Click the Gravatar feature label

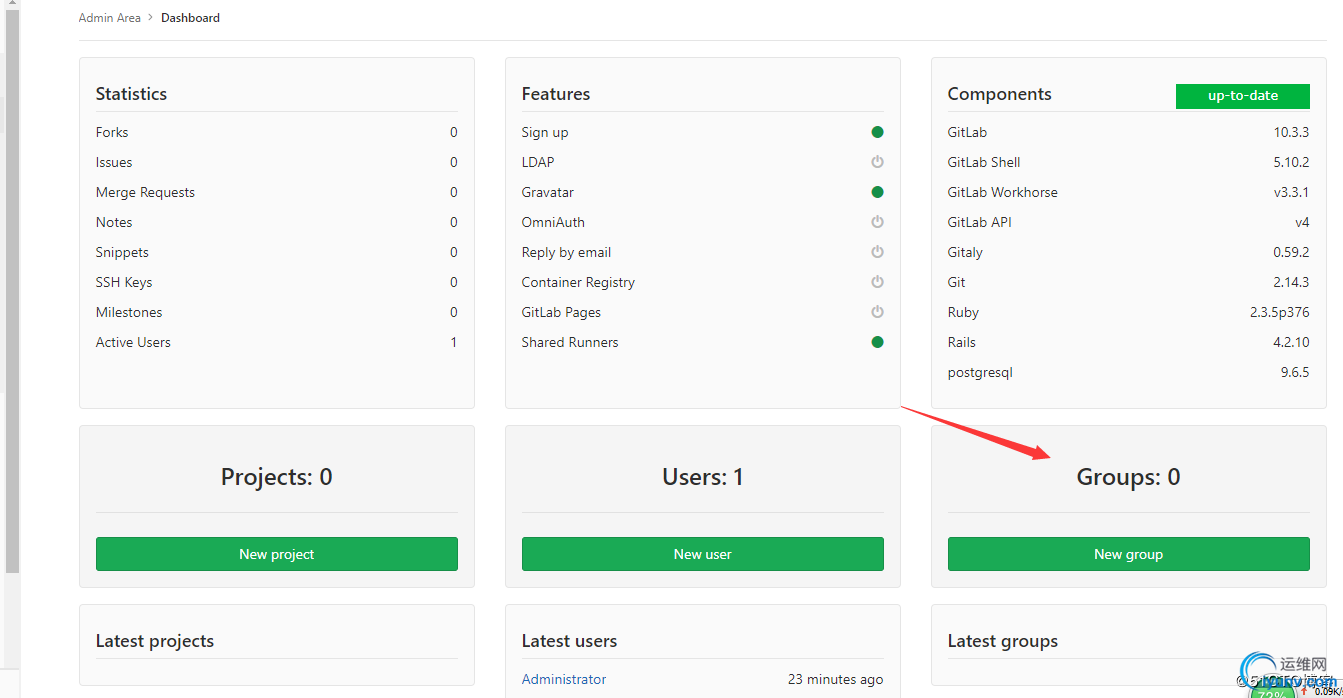tap(548, 192)
